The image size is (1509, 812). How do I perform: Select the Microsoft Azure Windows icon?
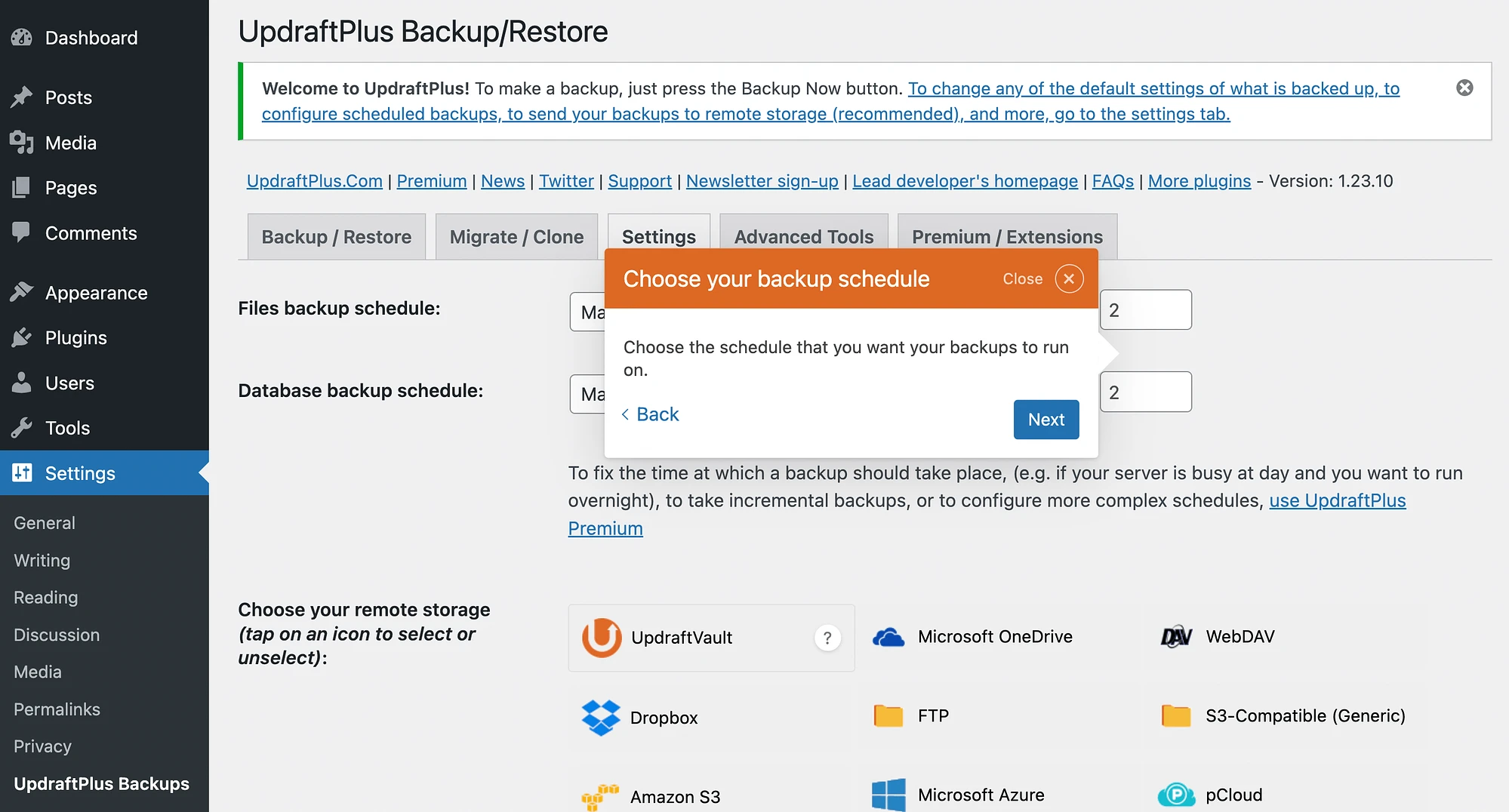(x=888, y=795)
